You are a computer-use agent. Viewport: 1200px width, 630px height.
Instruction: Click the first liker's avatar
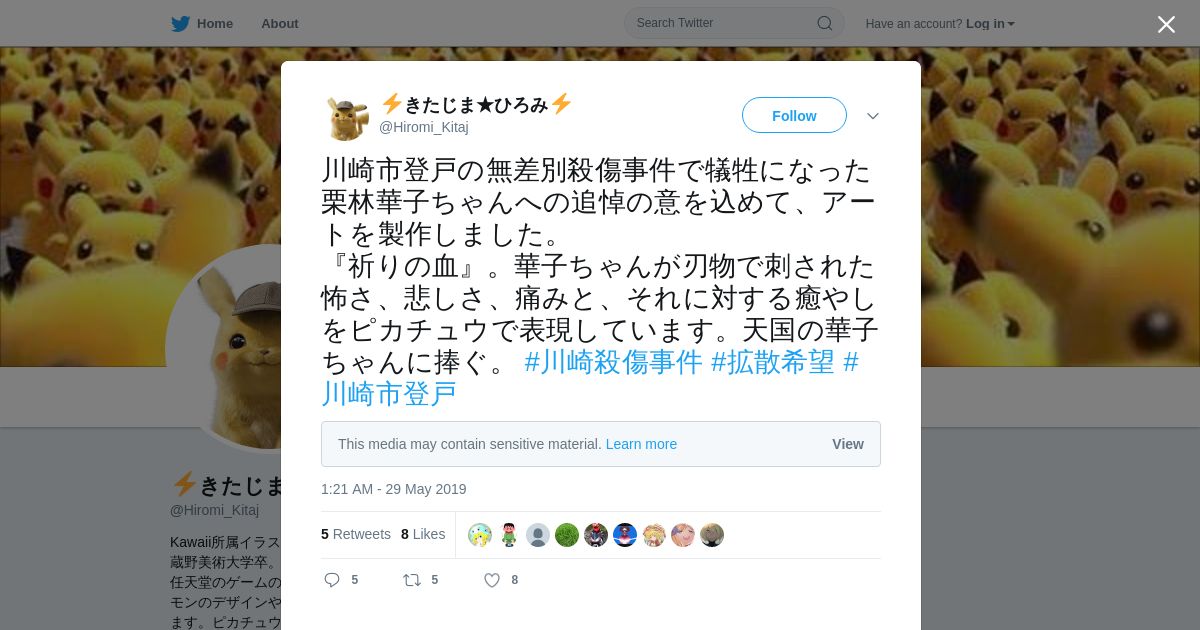coord(480,535)
